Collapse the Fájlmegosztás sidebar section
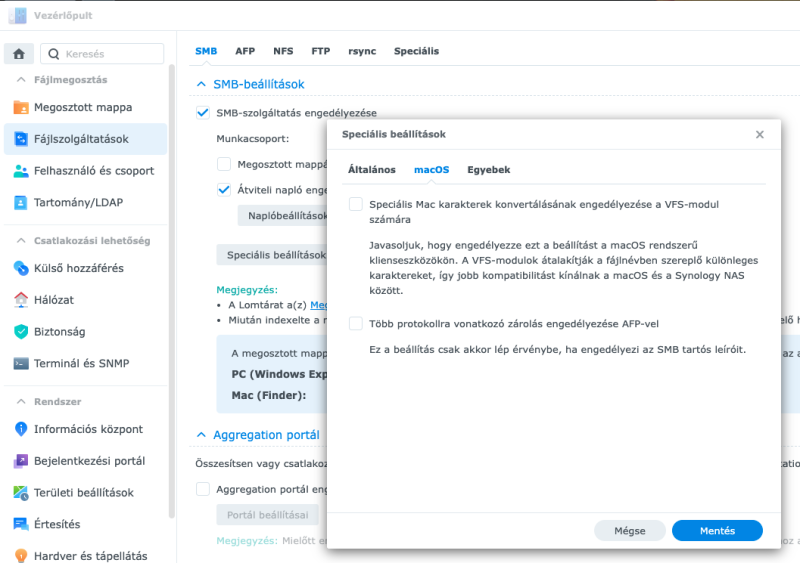This screenshot has height=563, width=800. coord(21,80)
